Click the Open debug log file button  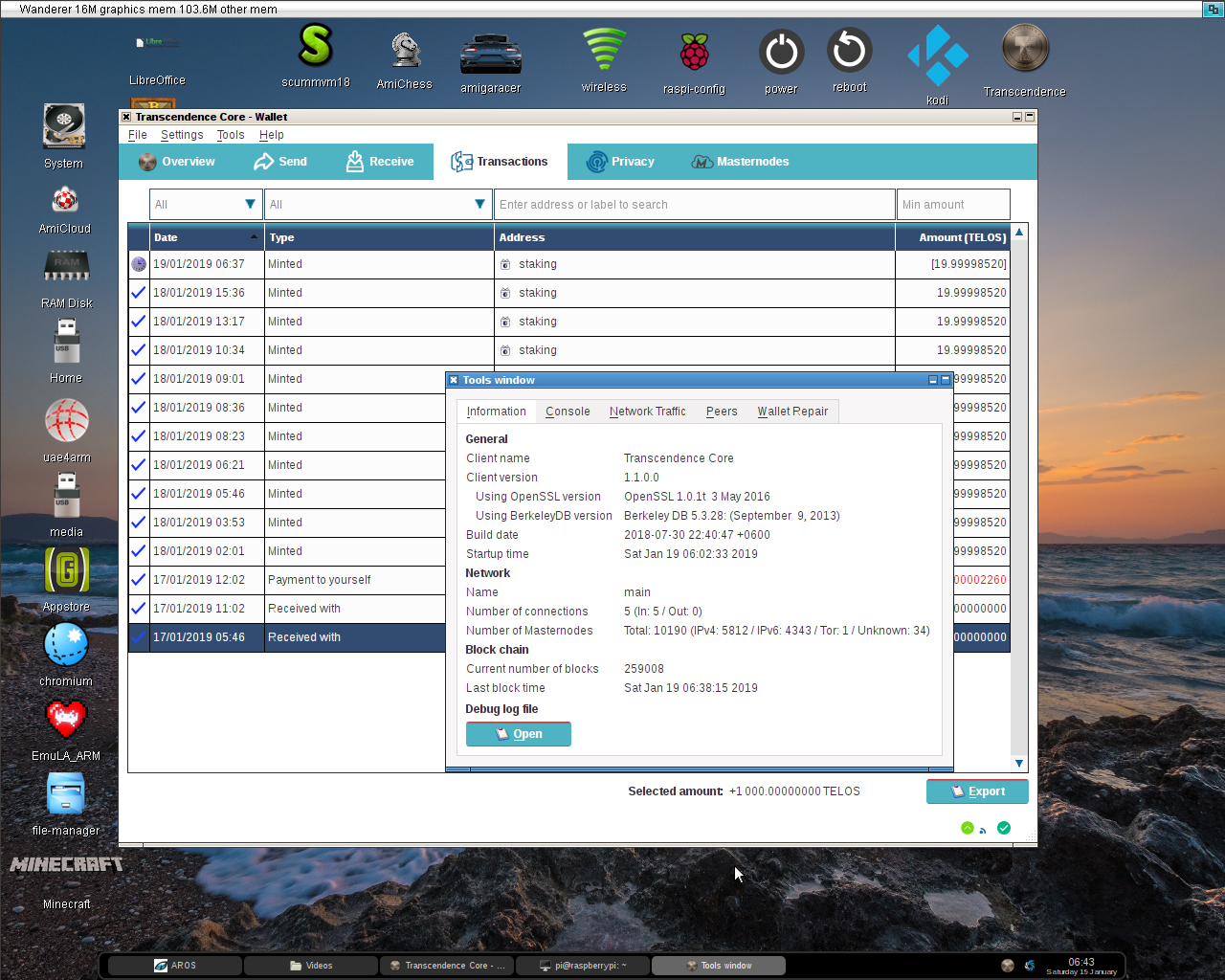coord(519,734)
